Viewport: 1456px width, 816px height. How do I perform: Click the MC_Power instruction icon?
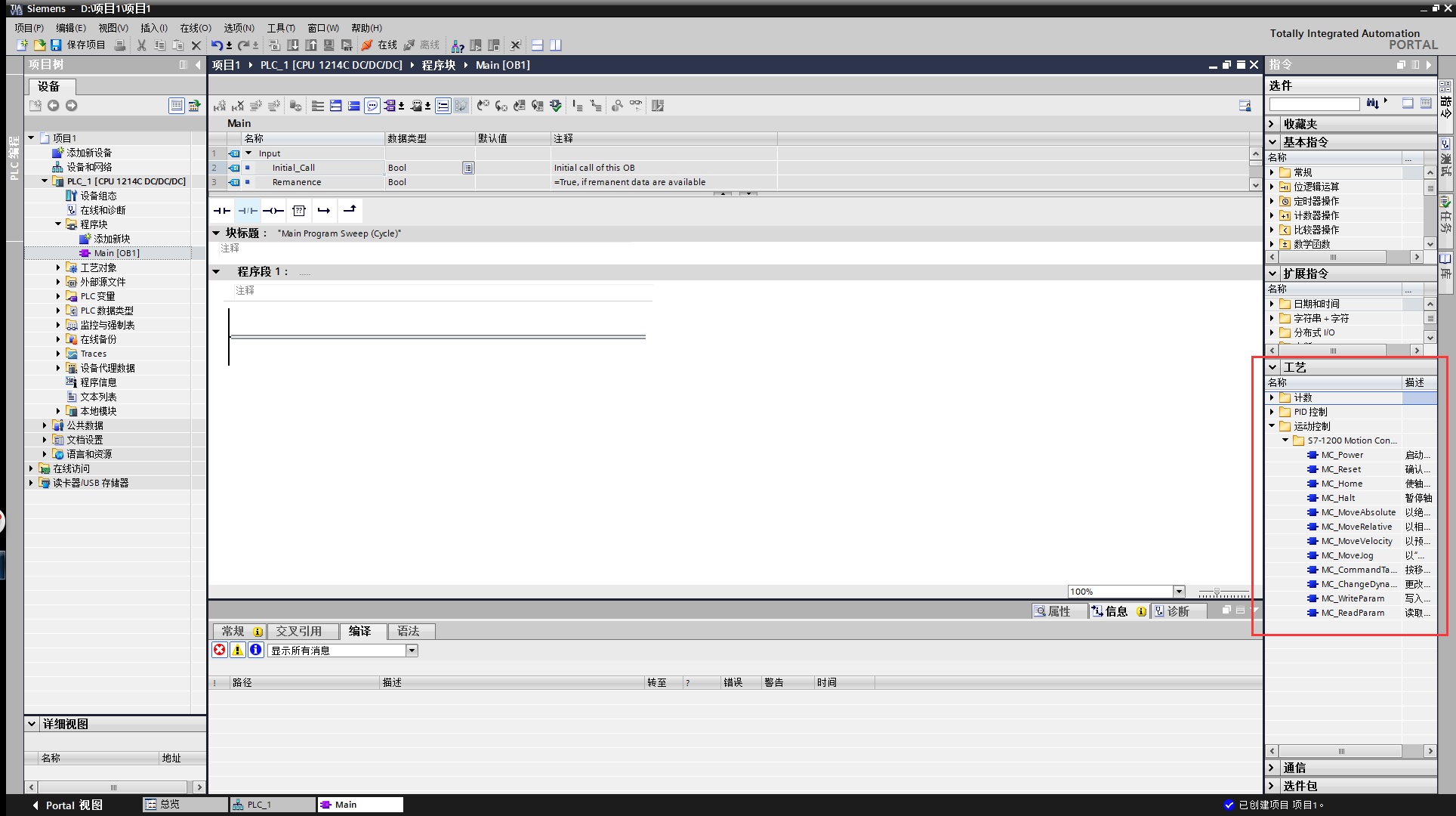pos(1313,455)
